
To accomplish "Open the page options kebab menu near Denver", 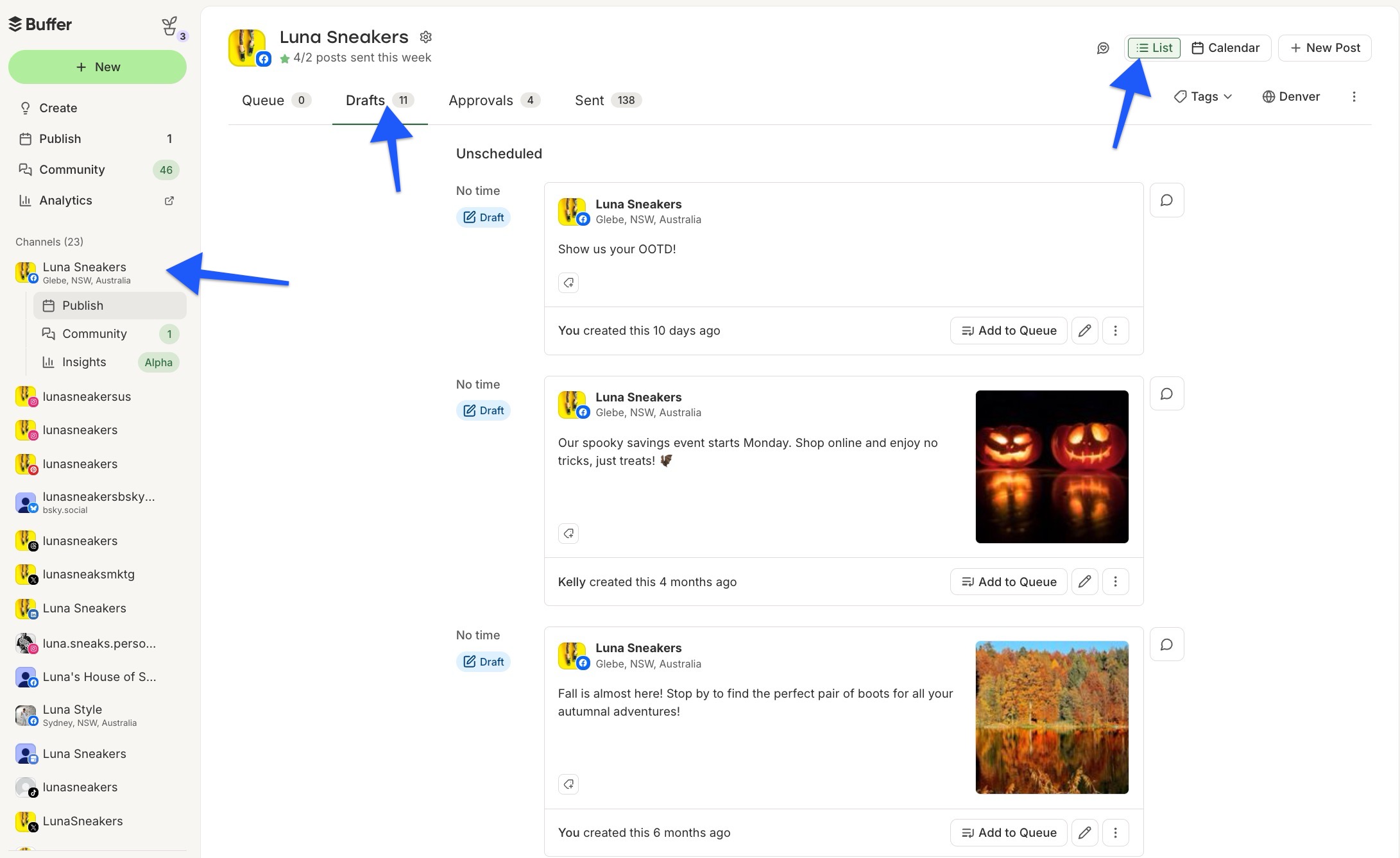I will [x=1354, y=97].
